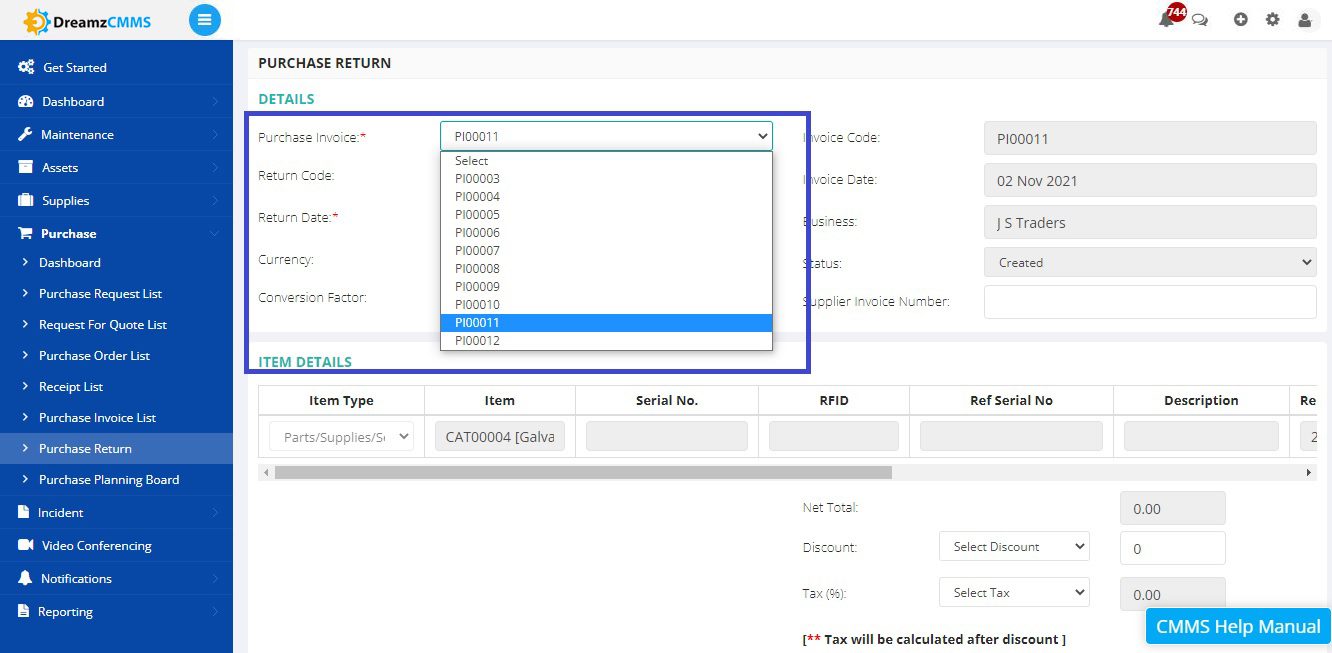Screen dimensions: 1332x653
Task: Click the Invoice Date field
Action: pos(1150,180)
